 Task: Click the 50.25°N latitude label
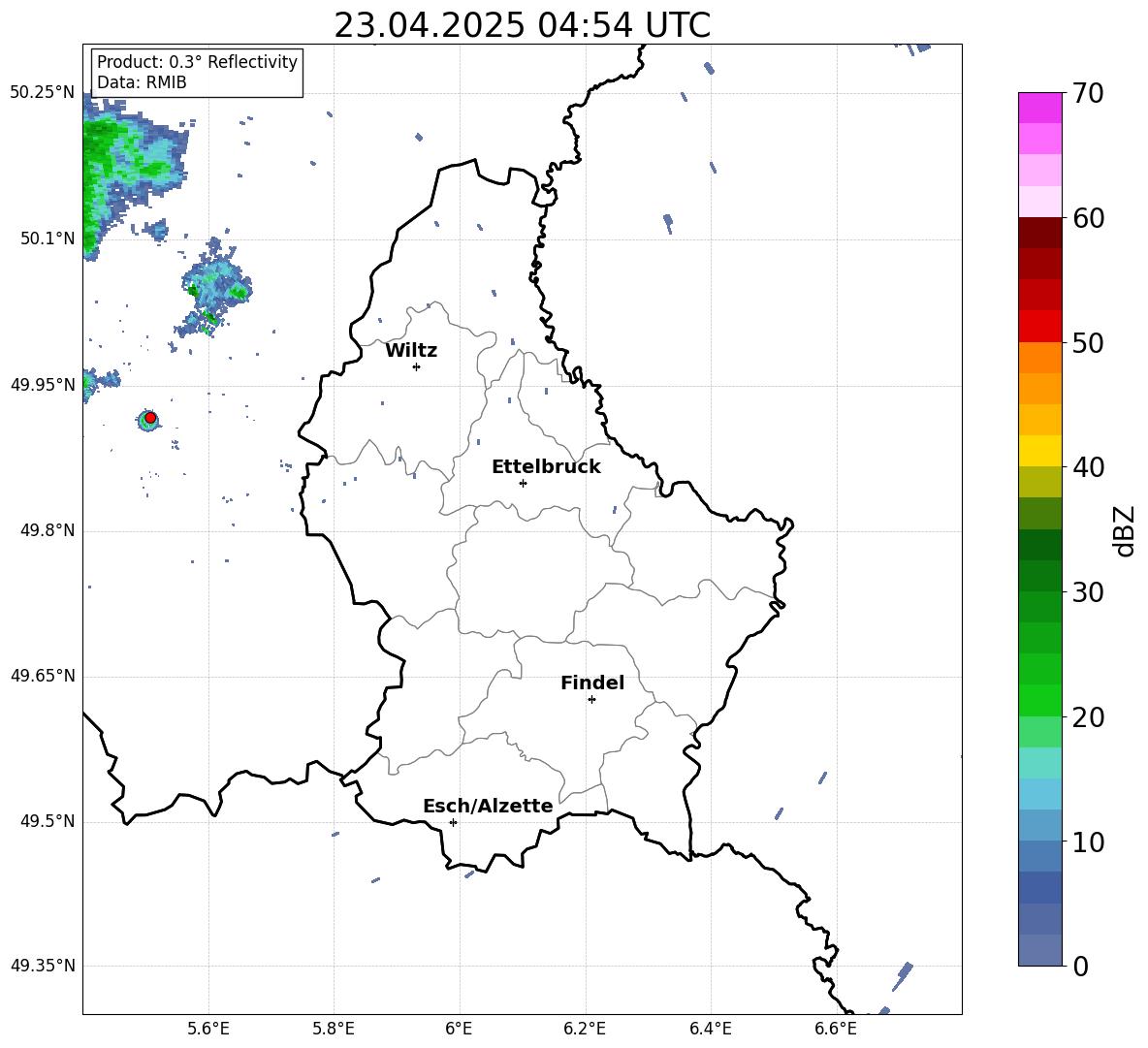43,92
